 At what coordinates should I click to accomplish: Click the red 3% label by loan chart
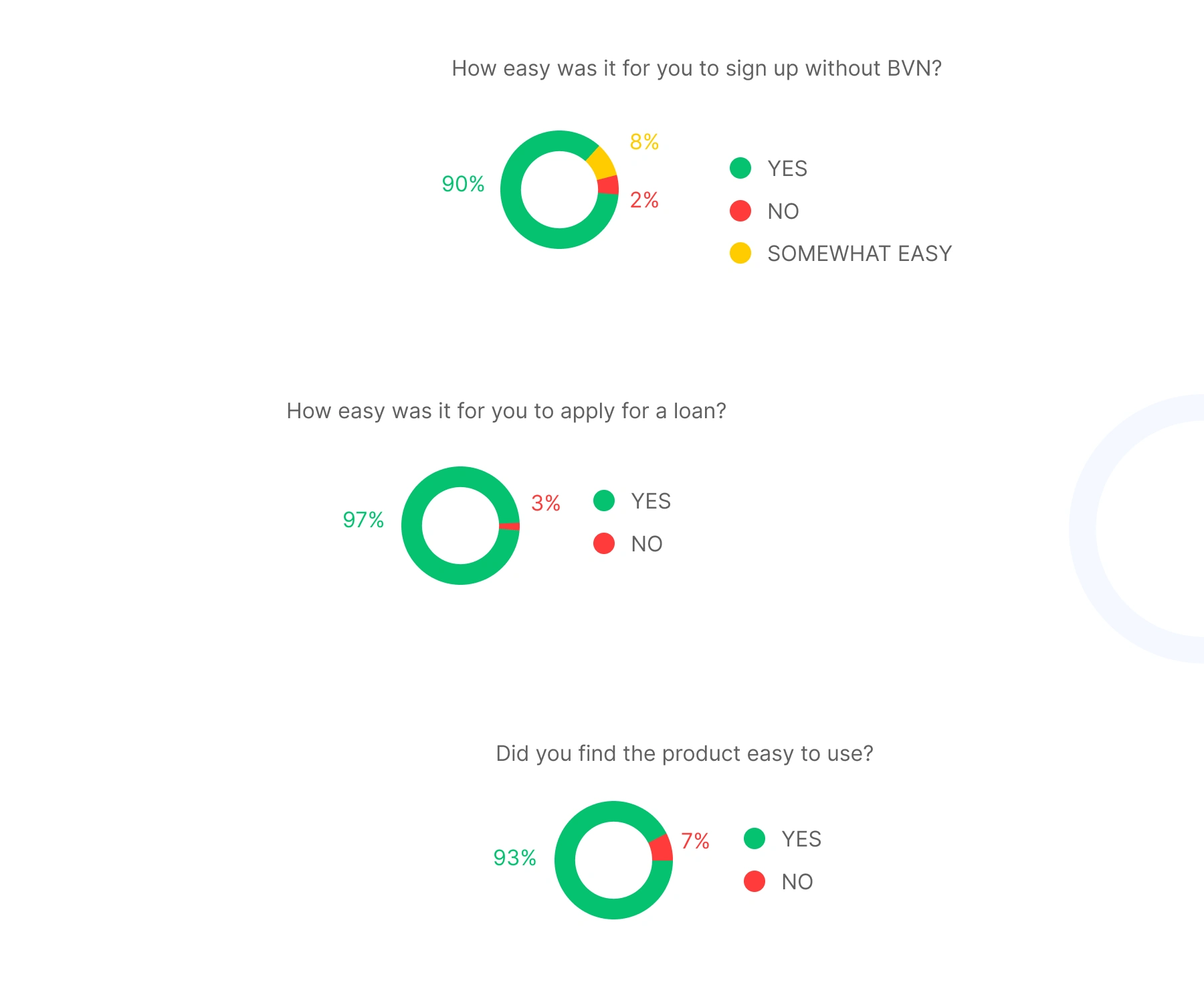point(546,503)
